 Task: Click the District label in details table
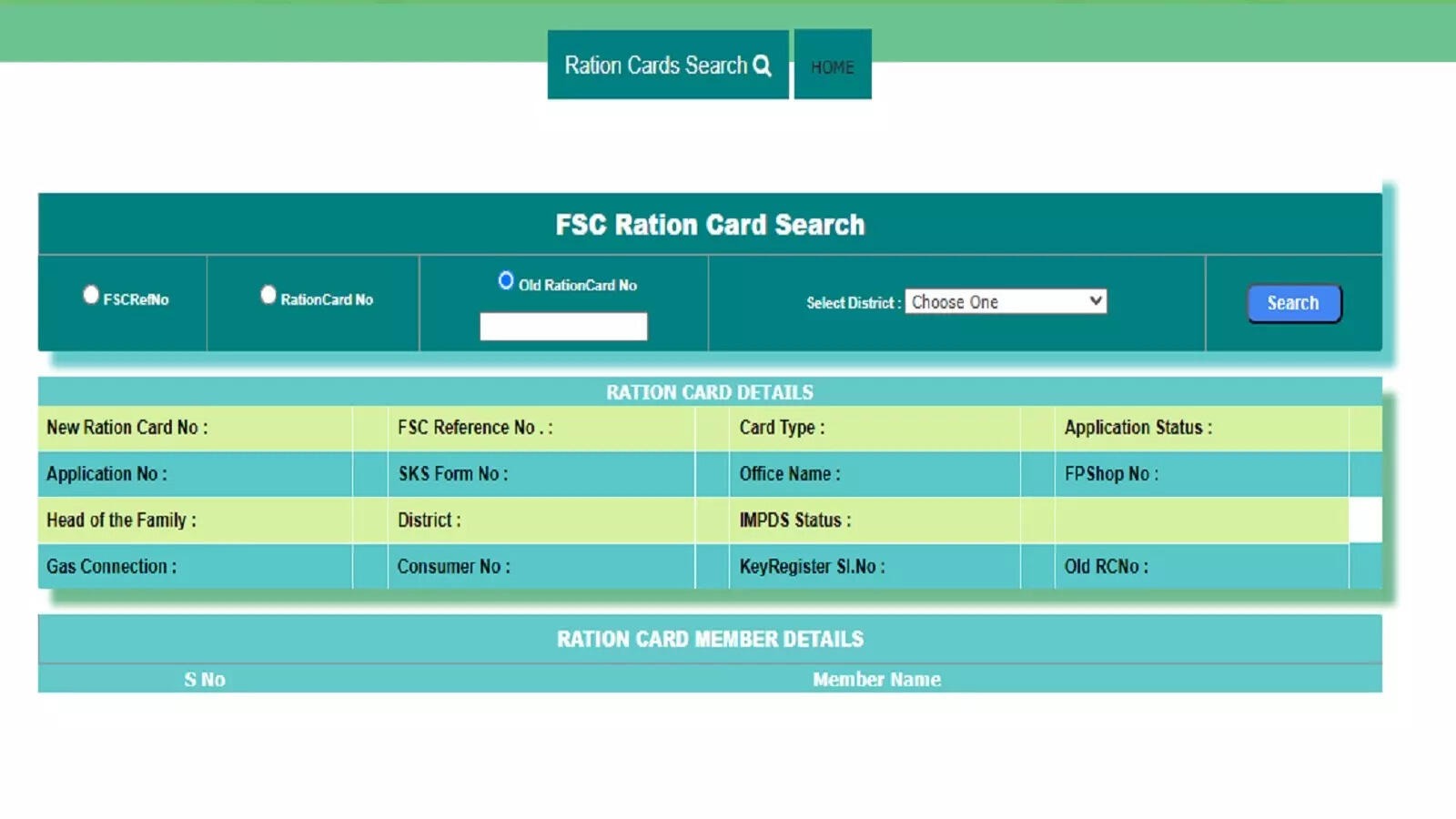pos(430,521)
